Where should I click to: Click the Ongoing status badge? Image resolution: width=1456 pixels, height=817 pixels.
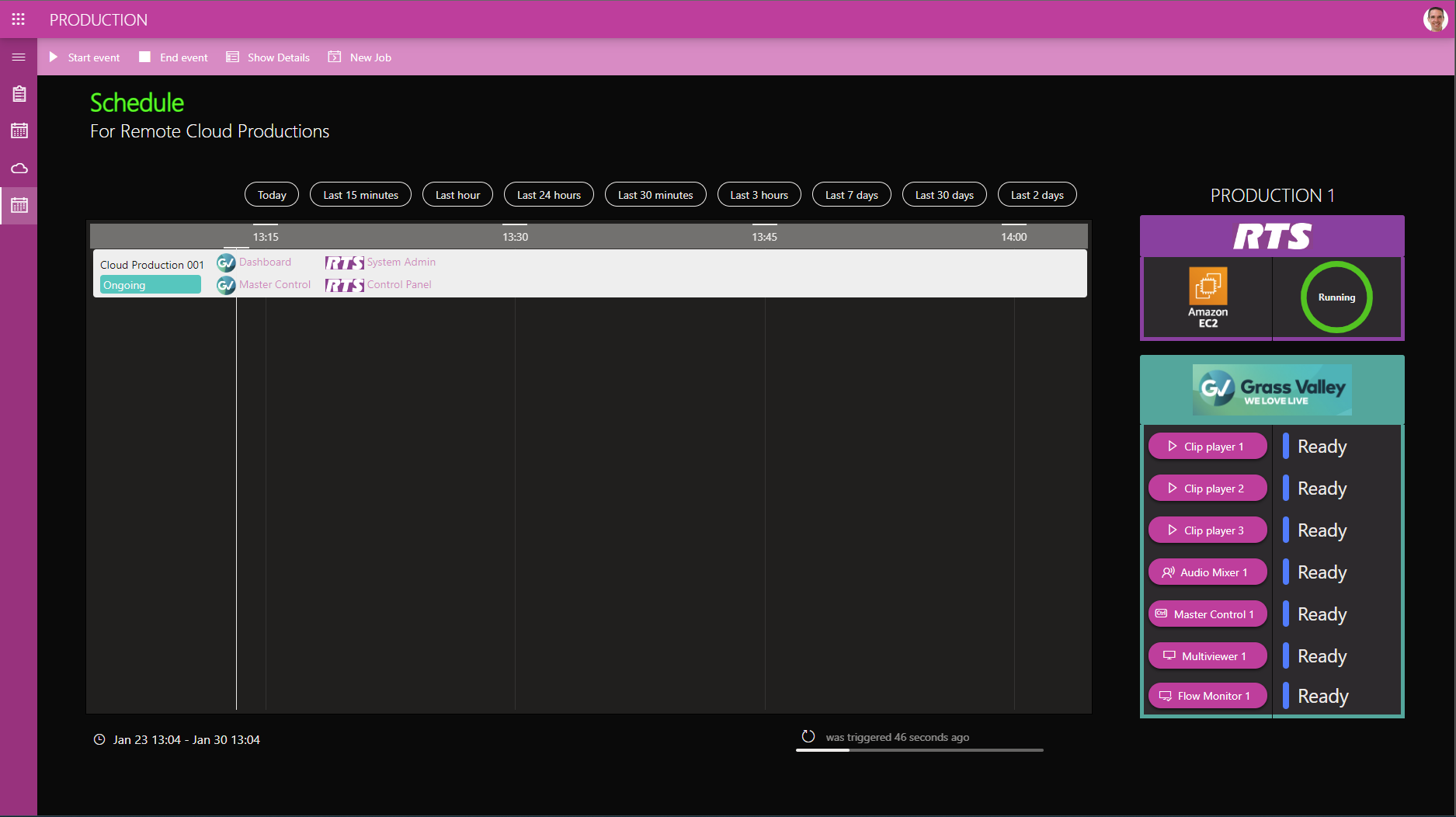tap(150, 285)
